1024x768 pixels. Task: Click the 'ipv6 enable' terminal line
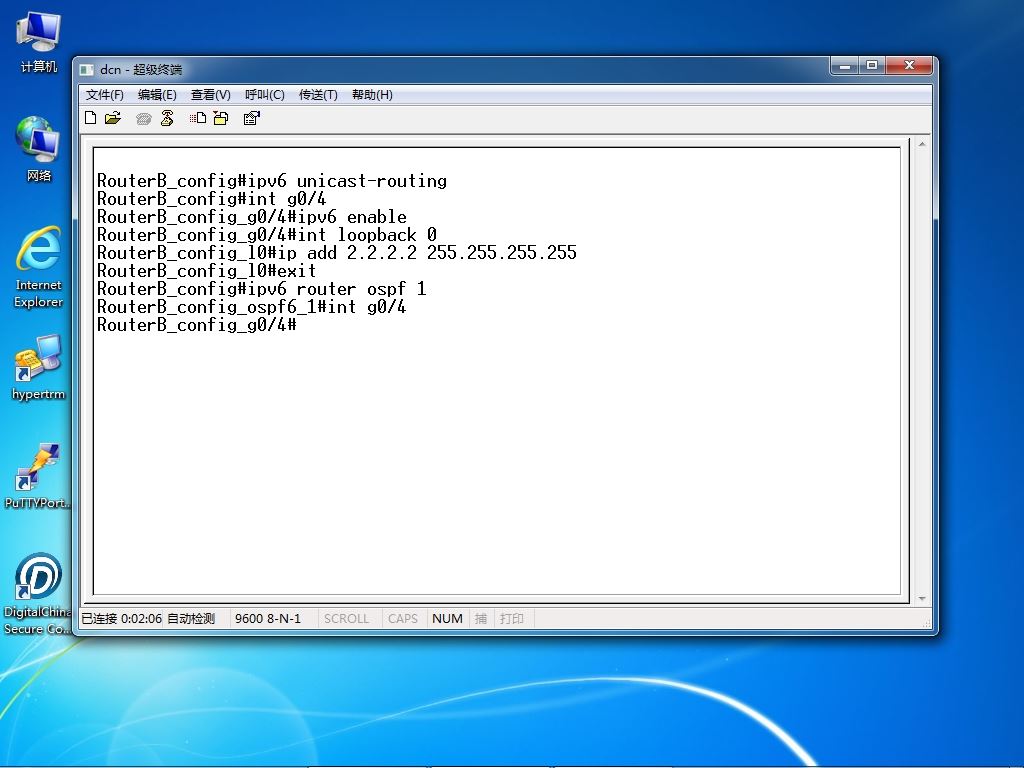click(x=251, y=217)
